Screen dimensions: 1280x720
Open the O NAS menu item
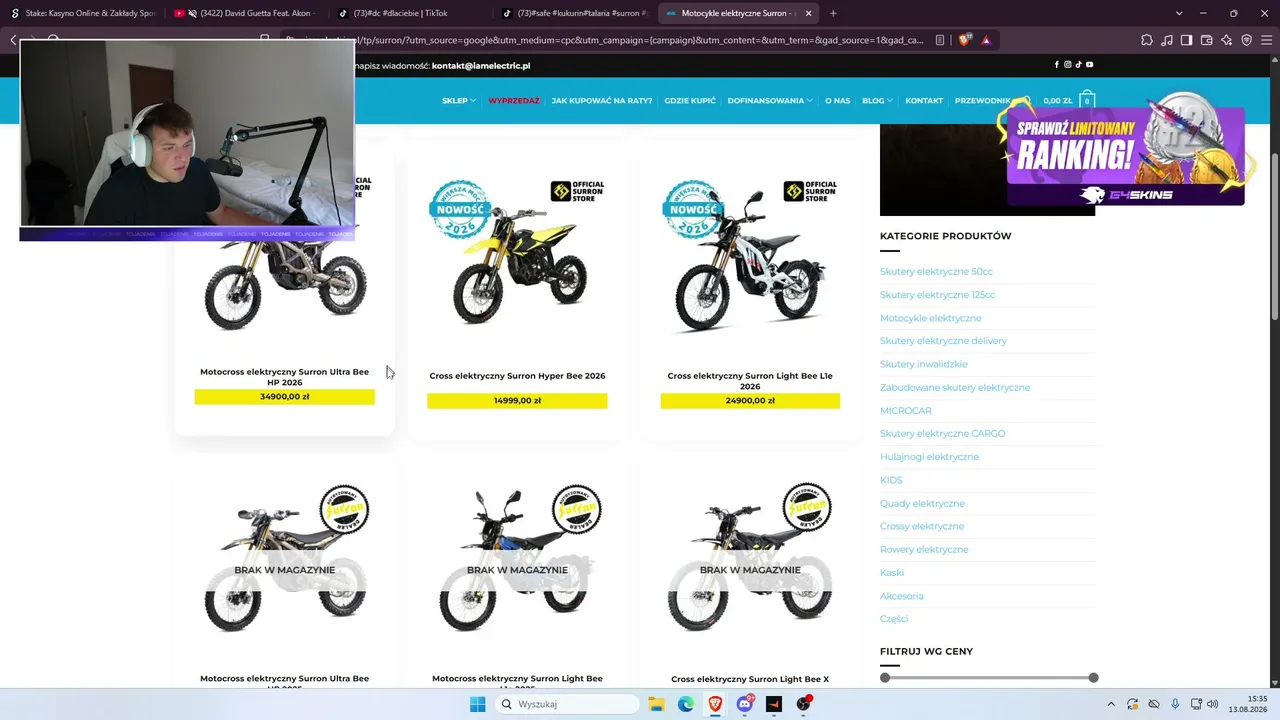tap(838, 100)
